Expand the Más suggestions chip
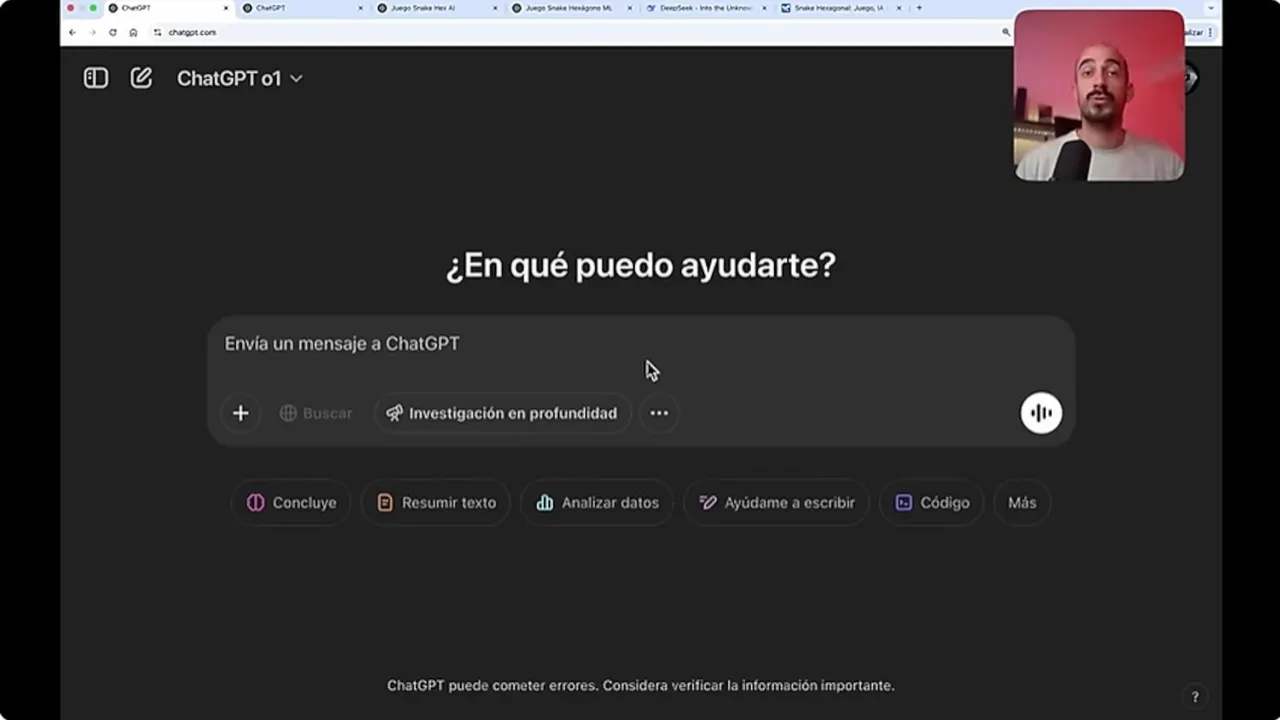The width and height of the screenshot is (1280, 720). pos(1022,503)
